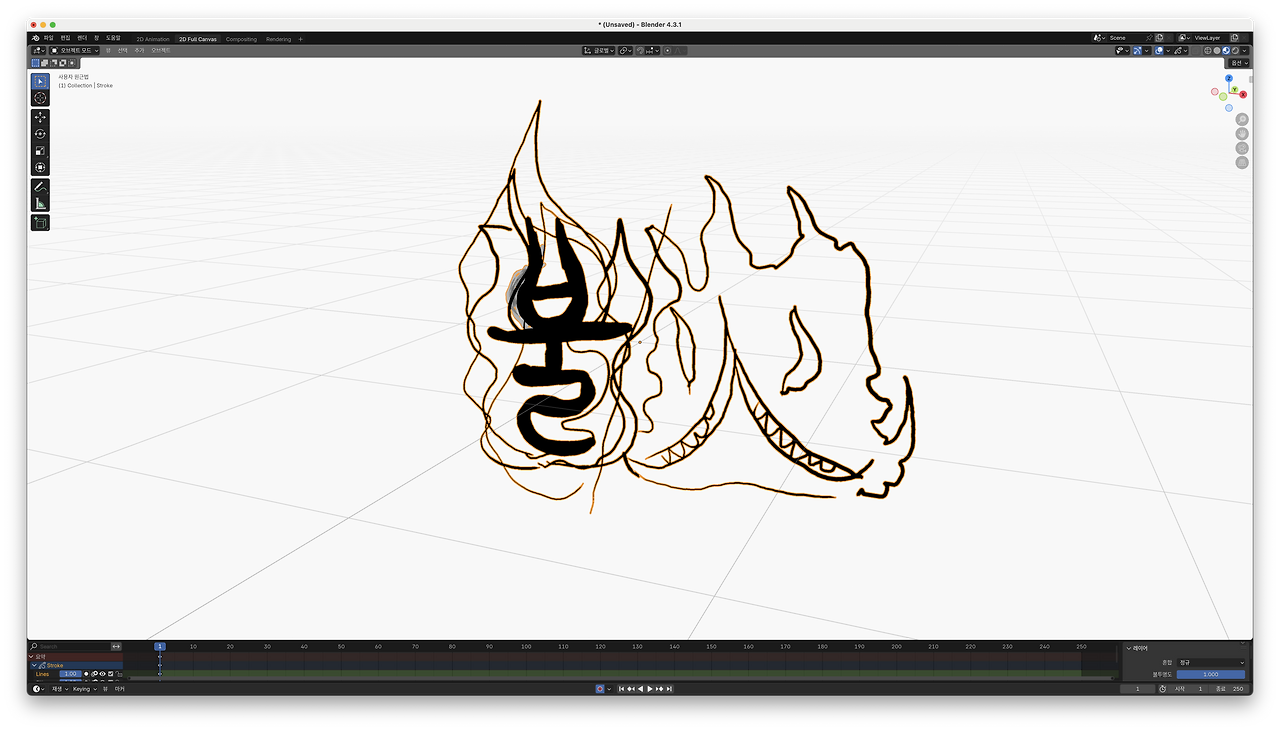Click the X axis in the navigation gizmo
1280x731 pixels.
click(x=1243, y=94)
